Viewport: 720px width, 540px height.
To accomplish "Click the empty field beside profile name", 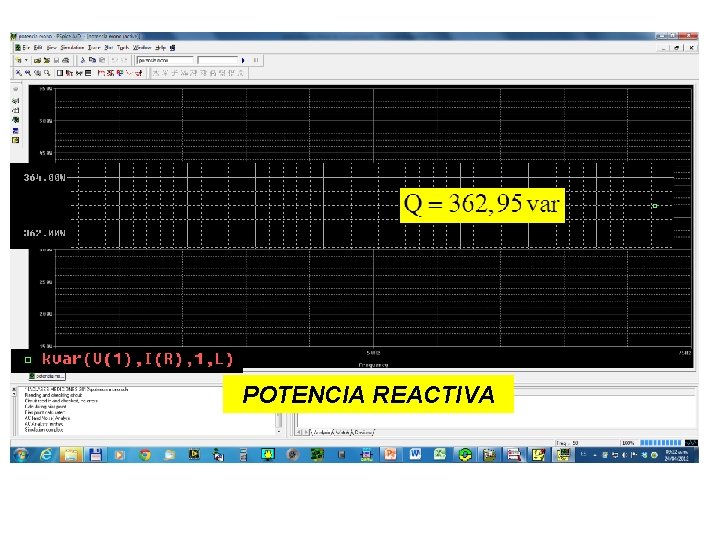I will 217,60.
